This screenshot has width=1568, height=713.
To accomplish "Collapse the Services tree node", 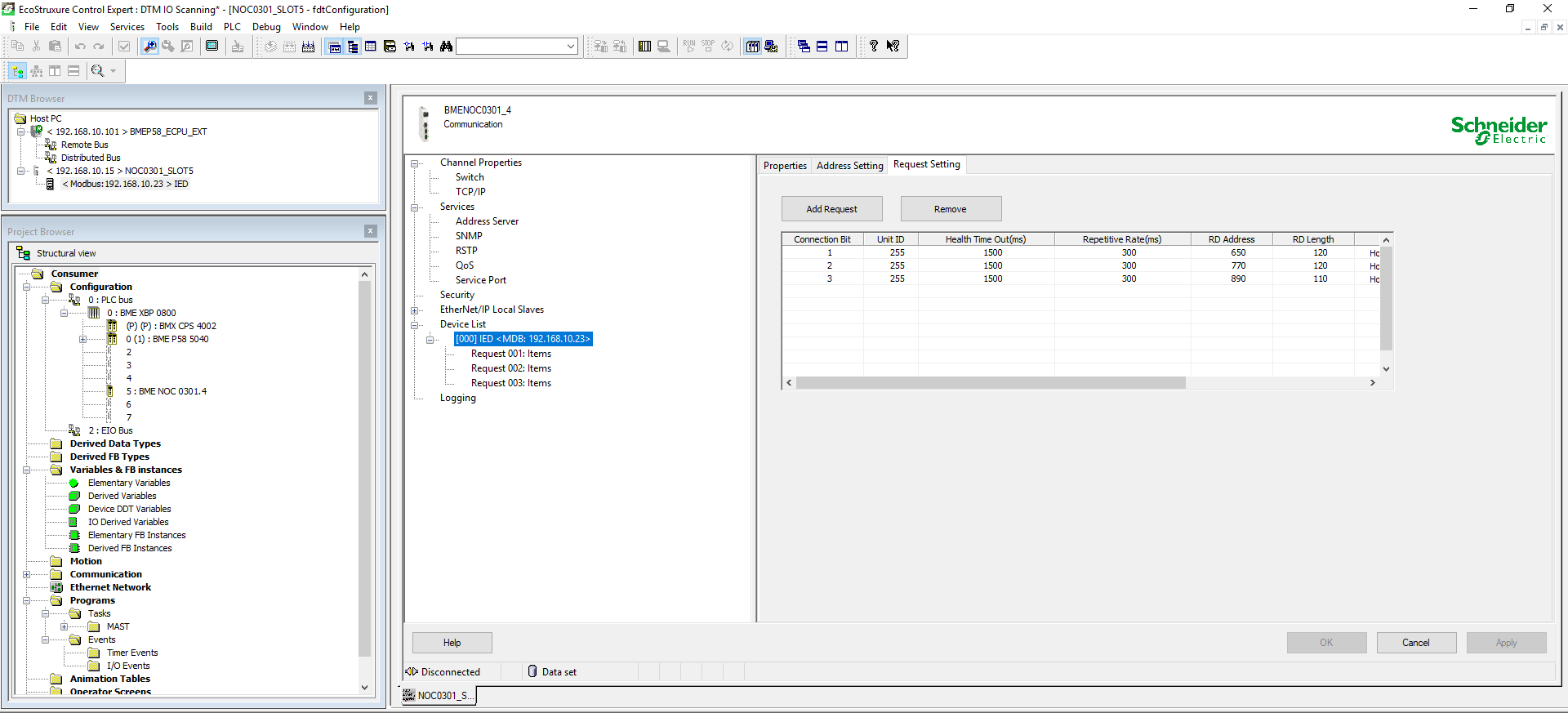I will coord(415,207).
